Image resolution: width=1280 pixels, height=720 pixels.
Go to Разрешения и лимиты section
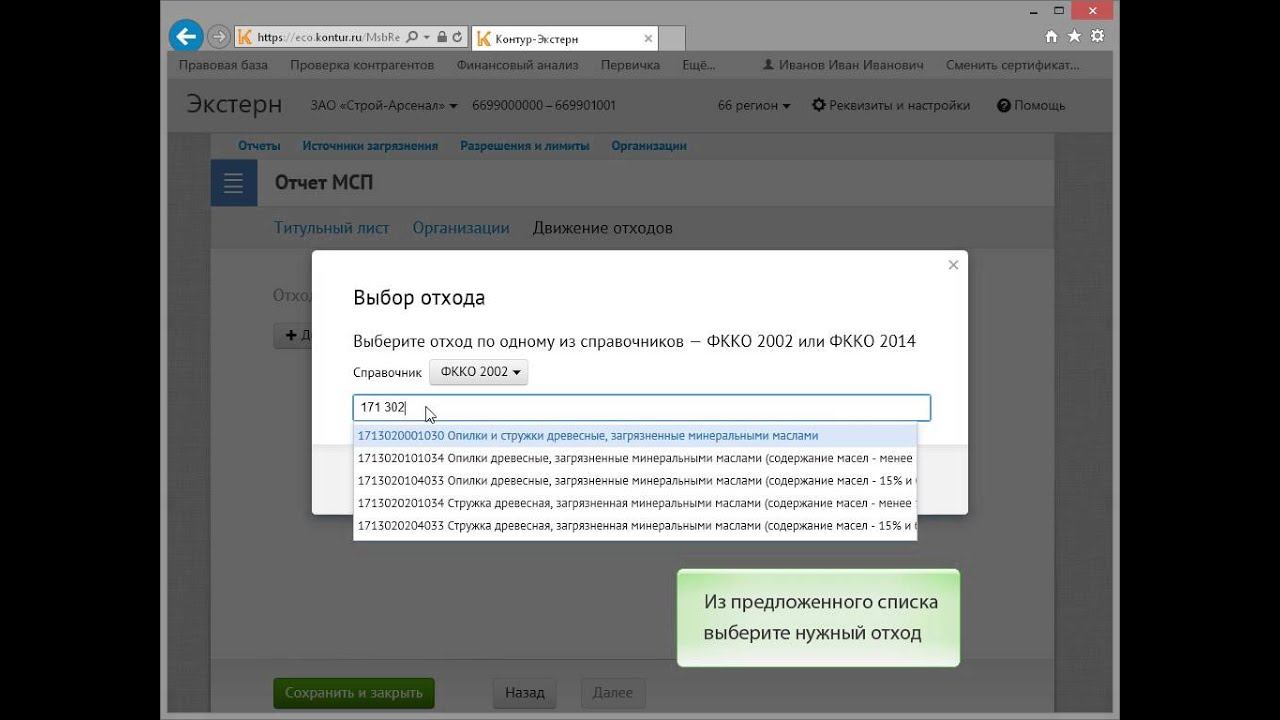(525, 145)
